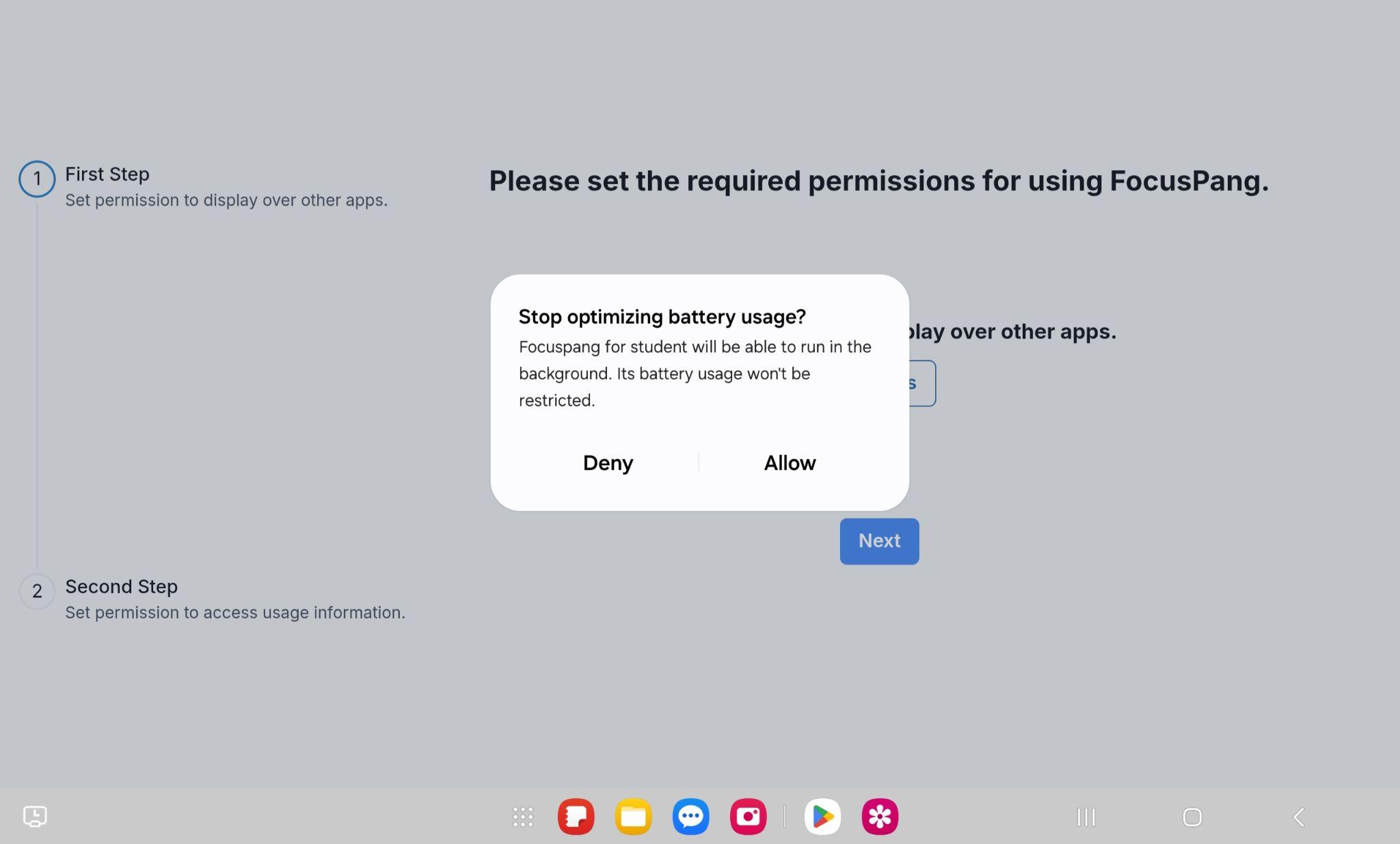Click the Second Step label
The height and width of the screenshot is (844, 1400).
pyautogui.click(x=122, y=587)
